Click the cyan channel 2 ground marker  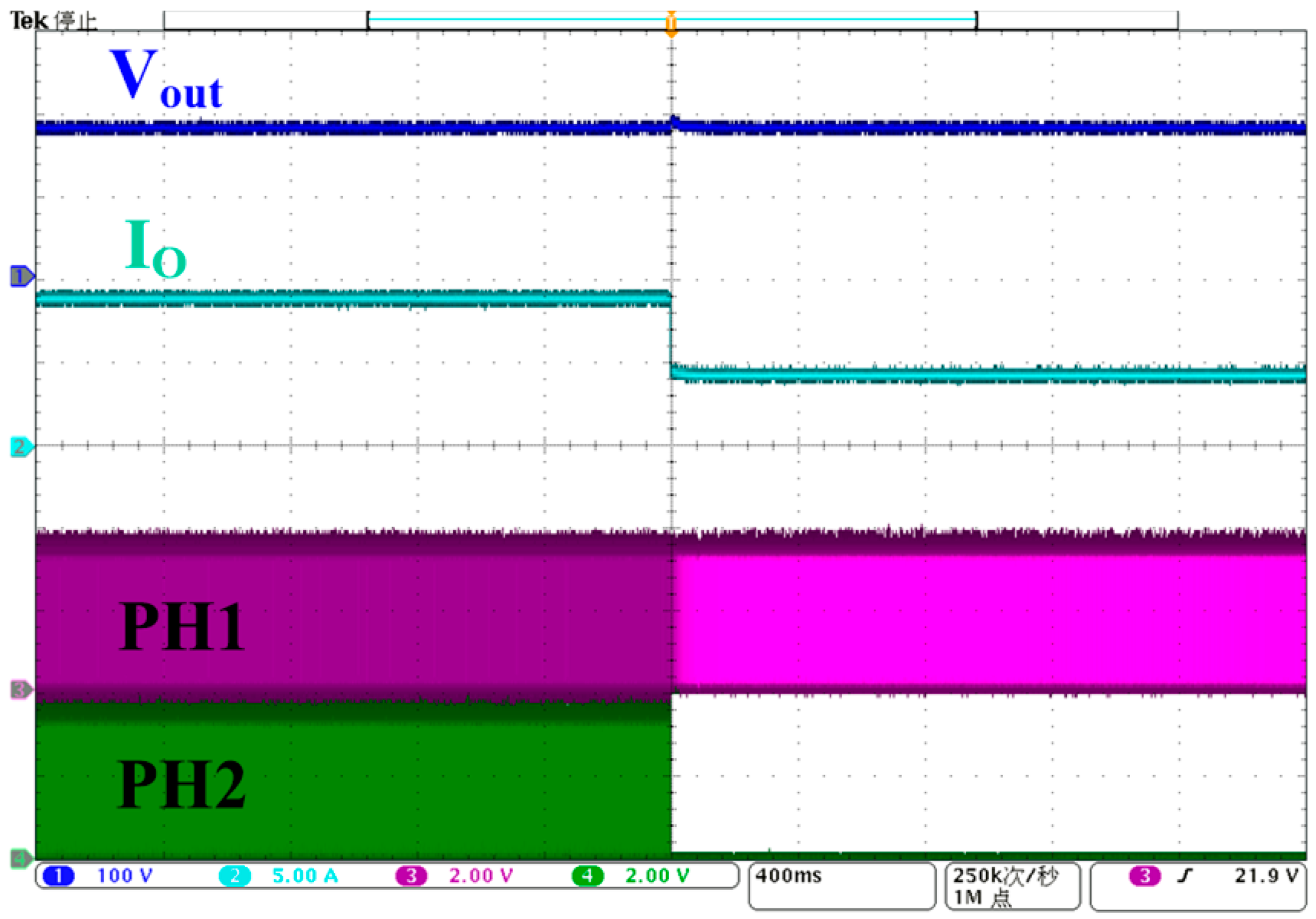click(21, 446)
